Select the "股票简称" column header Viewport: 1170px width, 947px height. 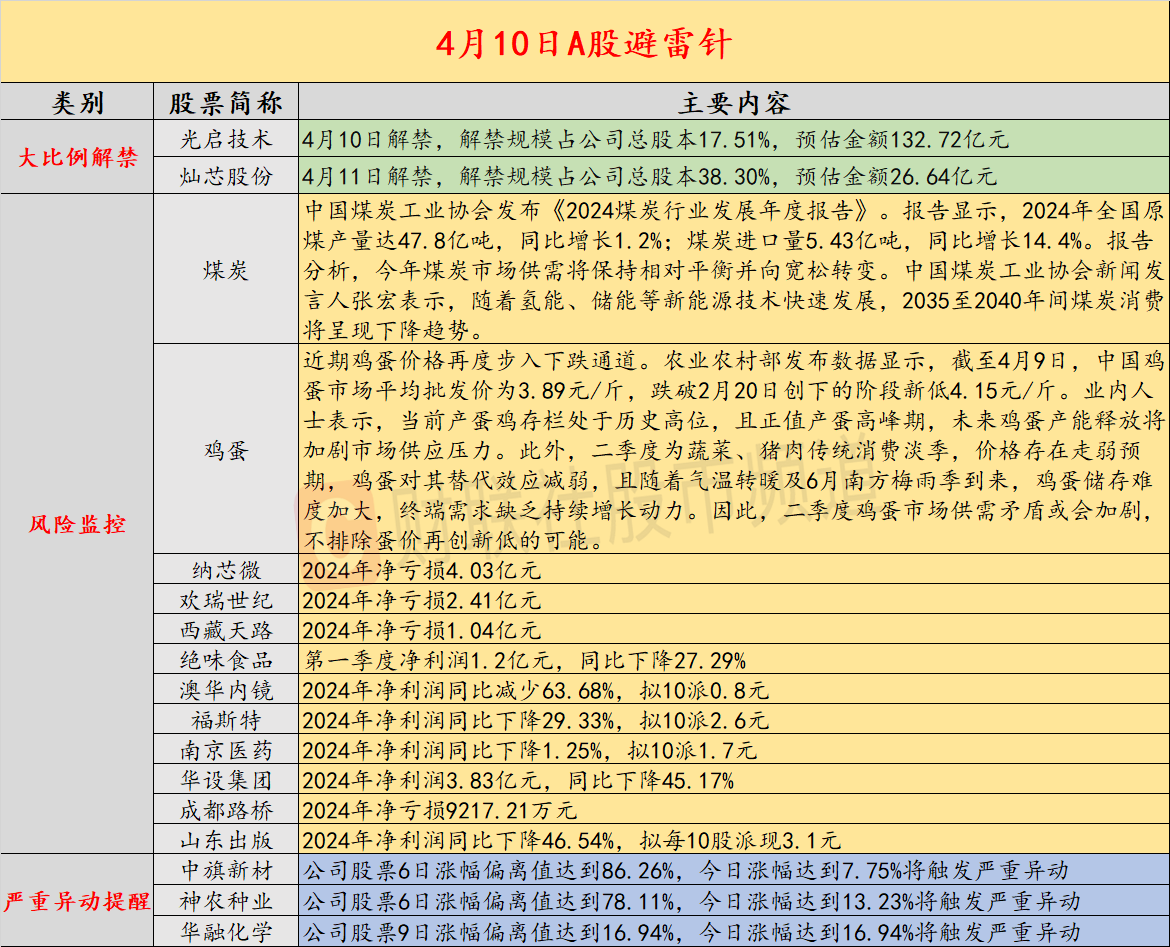click(226, 103)
